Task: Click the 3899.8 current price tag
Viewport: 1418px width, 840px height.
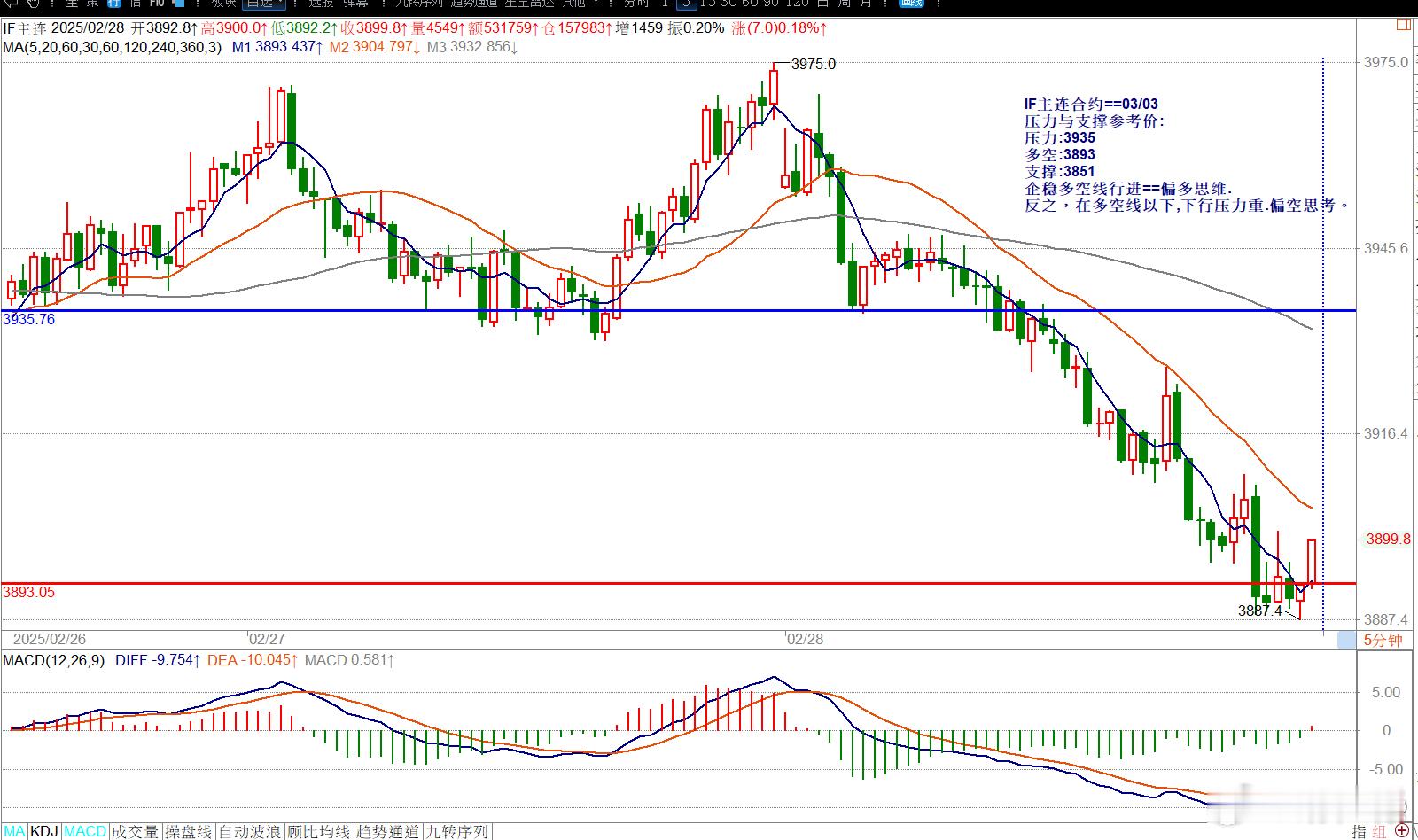Action: pos(1388,539)
